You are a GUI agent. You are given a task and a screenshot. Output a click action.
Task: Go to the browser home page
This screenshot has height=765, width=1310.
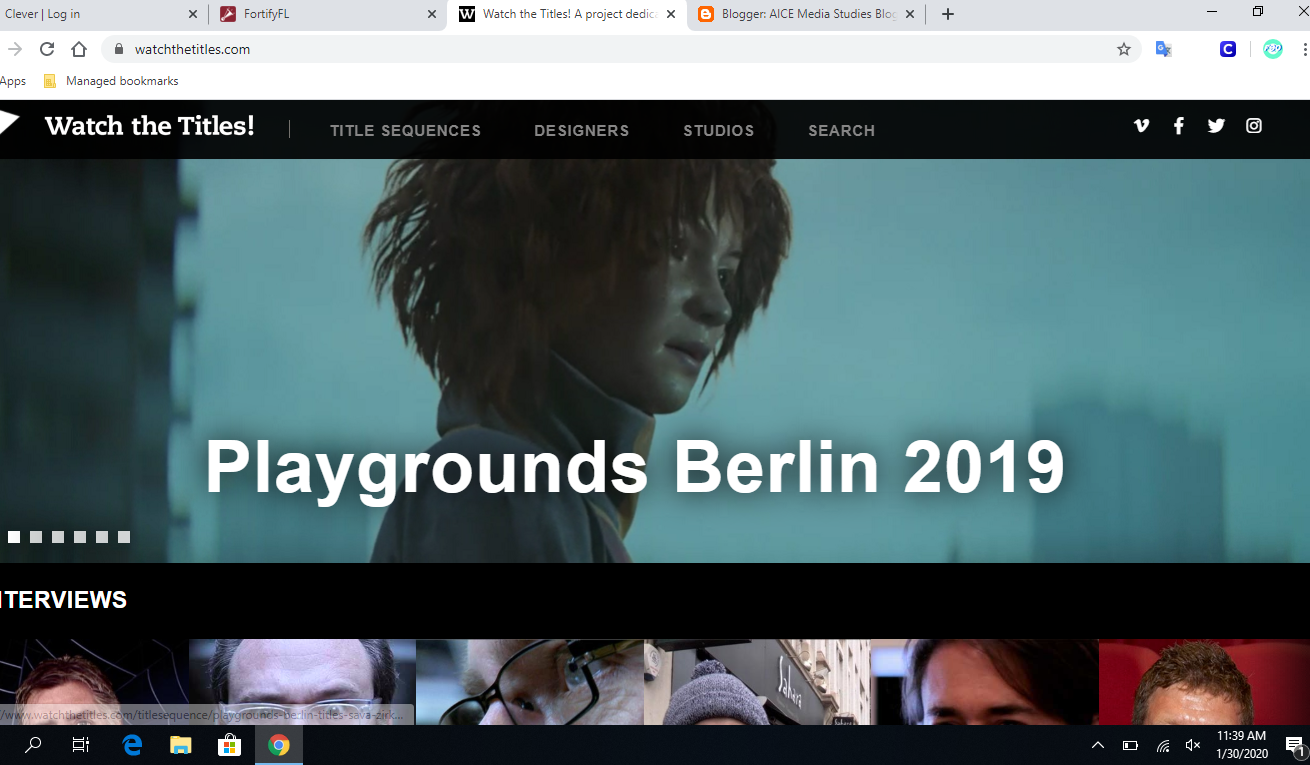click(x=79, y=49)
